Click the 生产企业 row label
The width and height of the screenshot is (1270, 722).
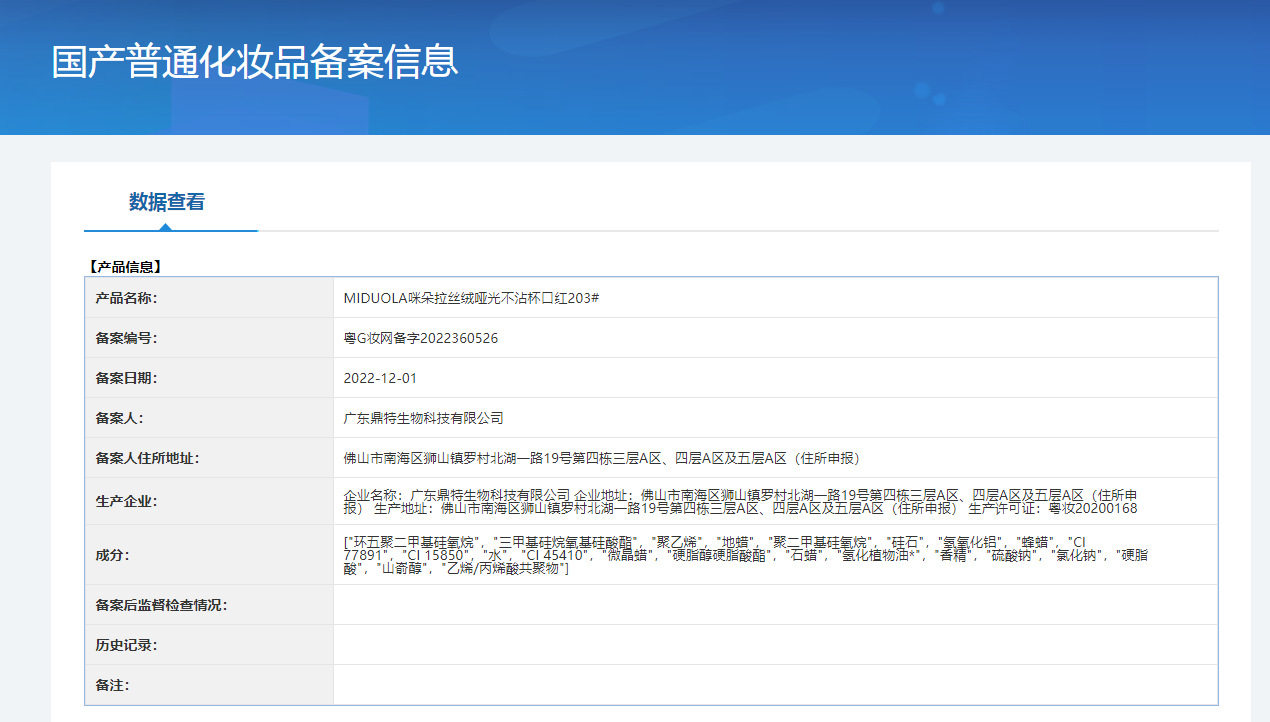click(x=126, y=501)
